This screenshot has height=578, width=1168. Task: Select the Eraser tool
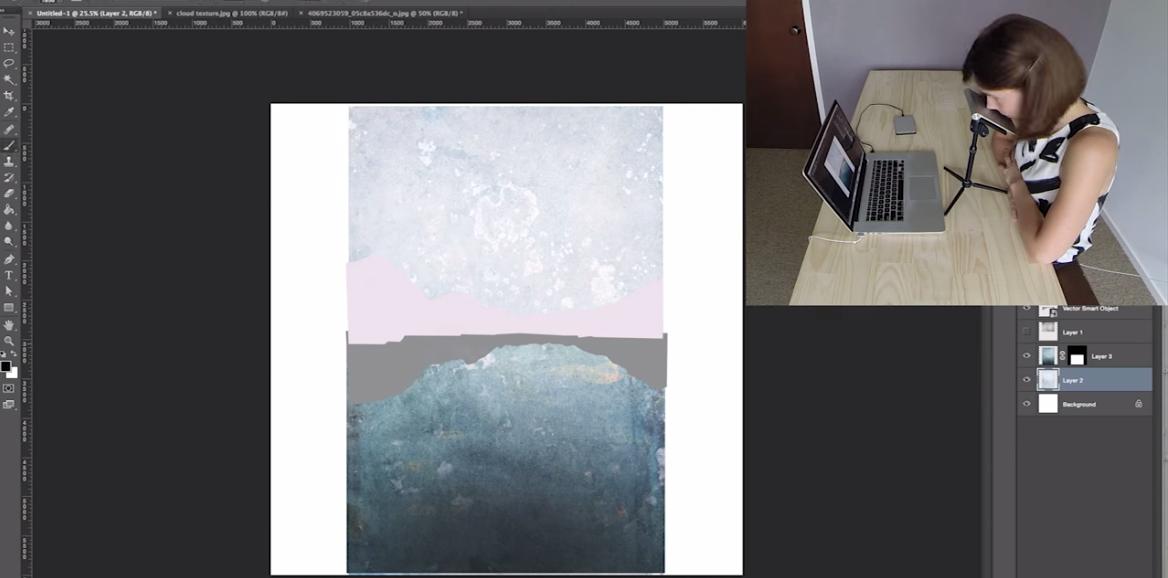(x=9, y=194)
